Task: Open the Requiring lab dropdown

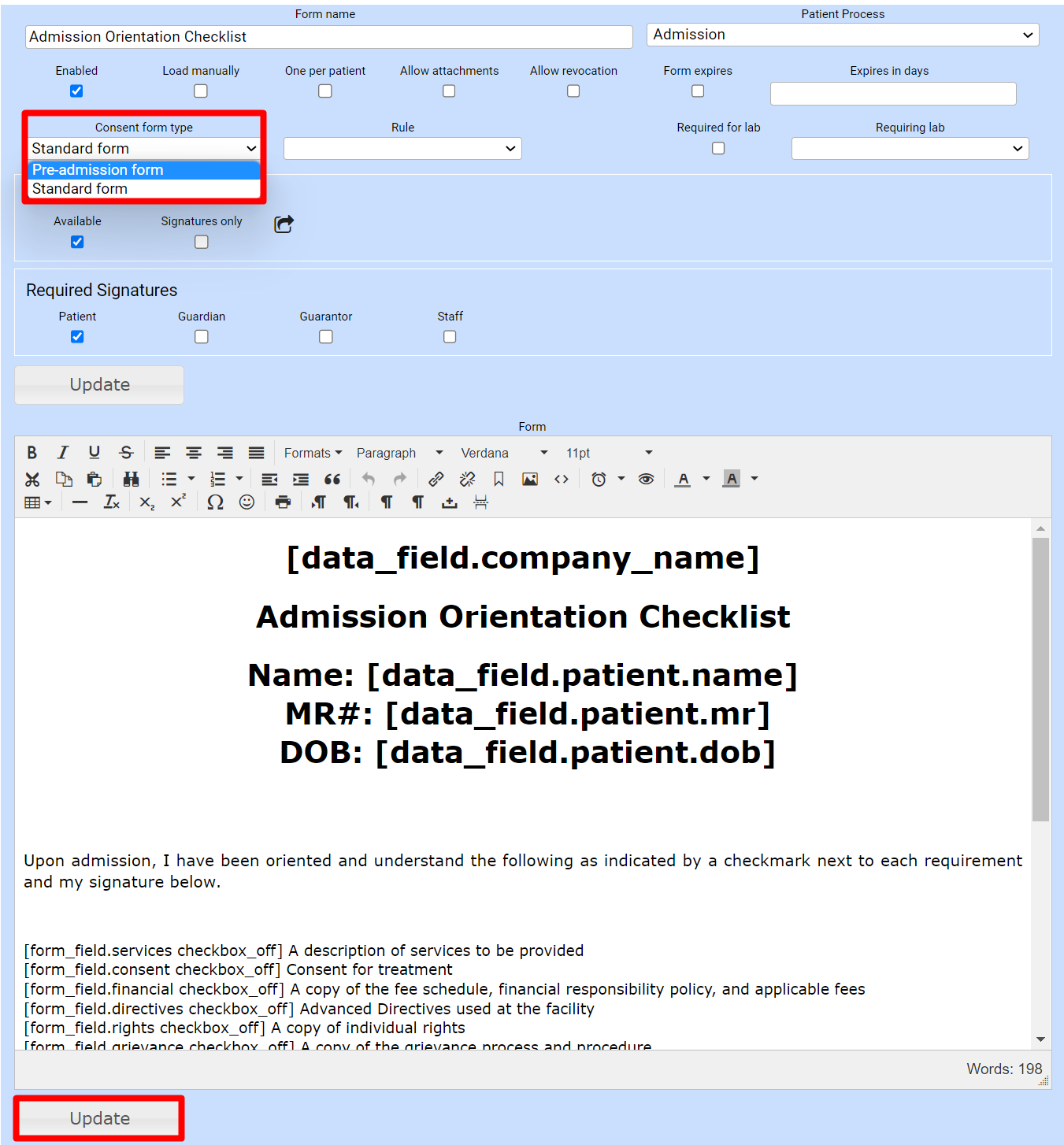Action: (909, 148)
